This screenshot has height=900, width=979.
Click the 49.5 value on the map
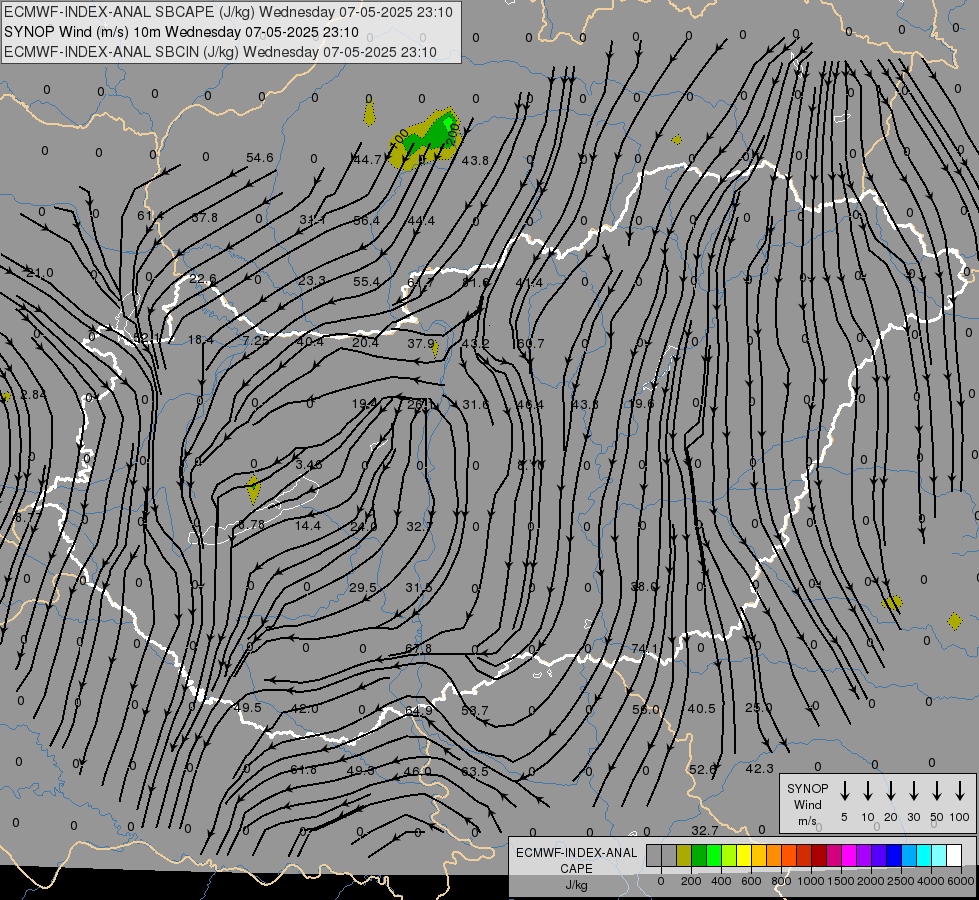coord(247,707)
